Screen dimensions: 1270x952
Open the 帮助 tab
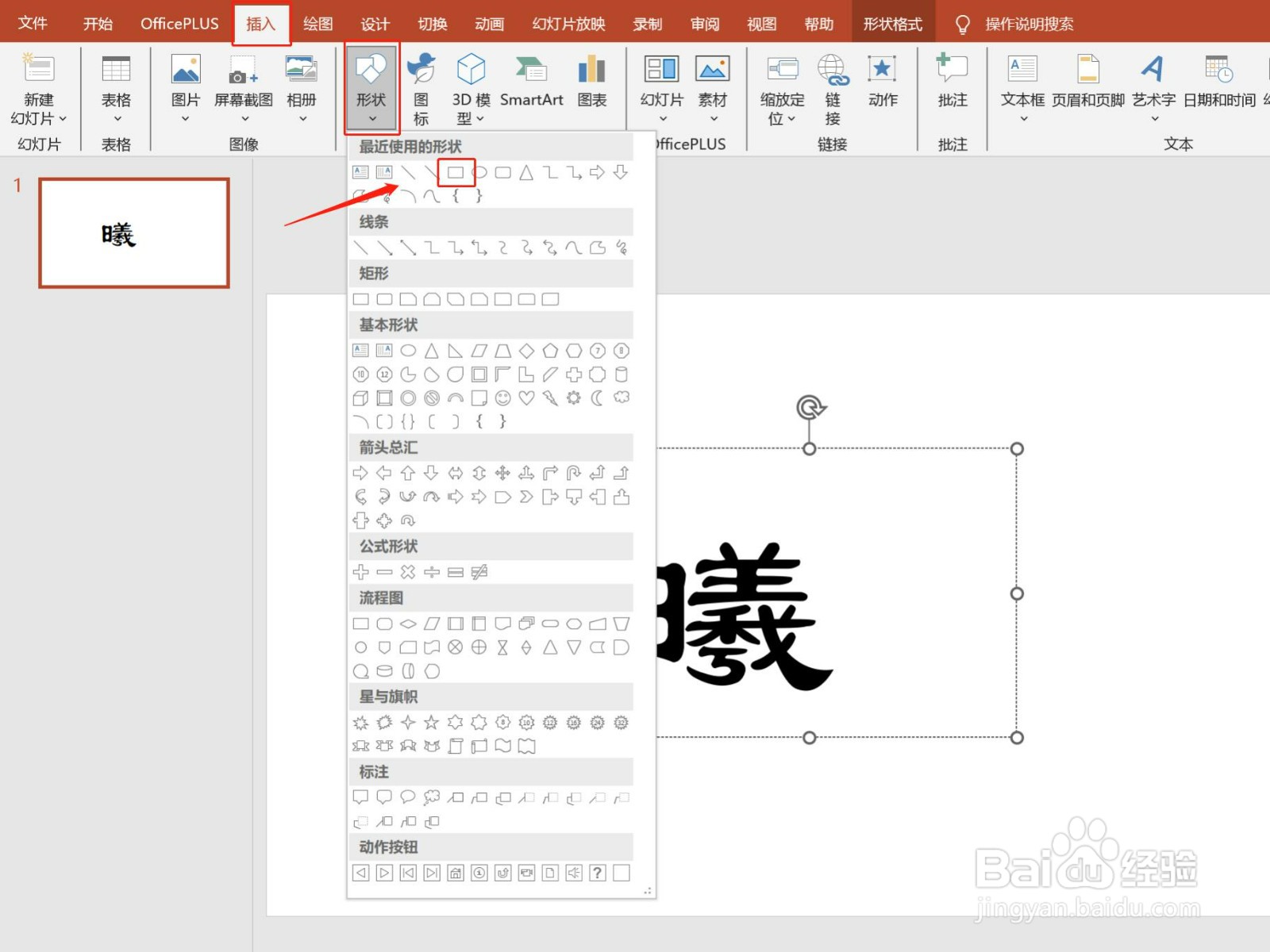coord(819,24)
